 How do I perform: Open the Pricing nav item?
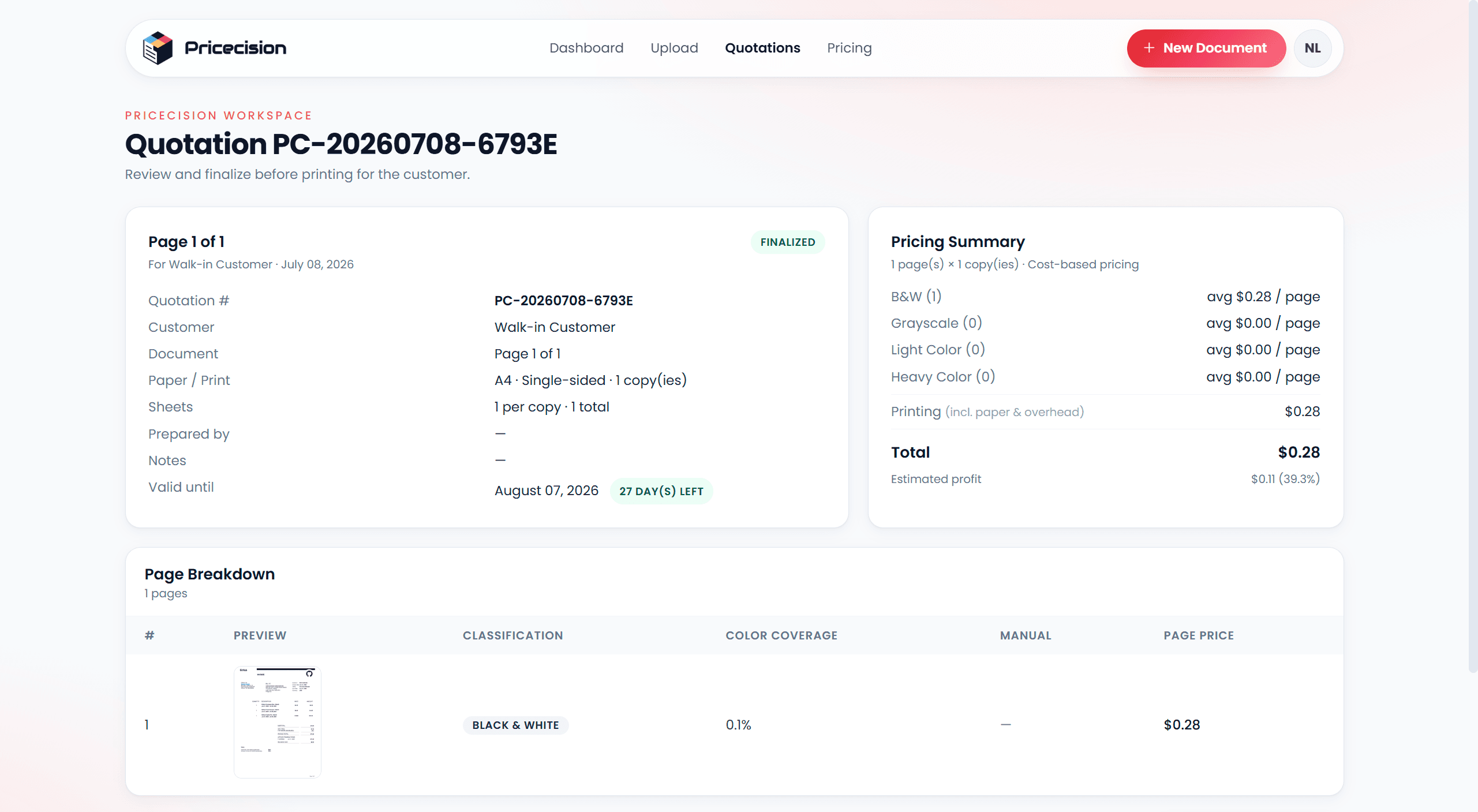849,48
